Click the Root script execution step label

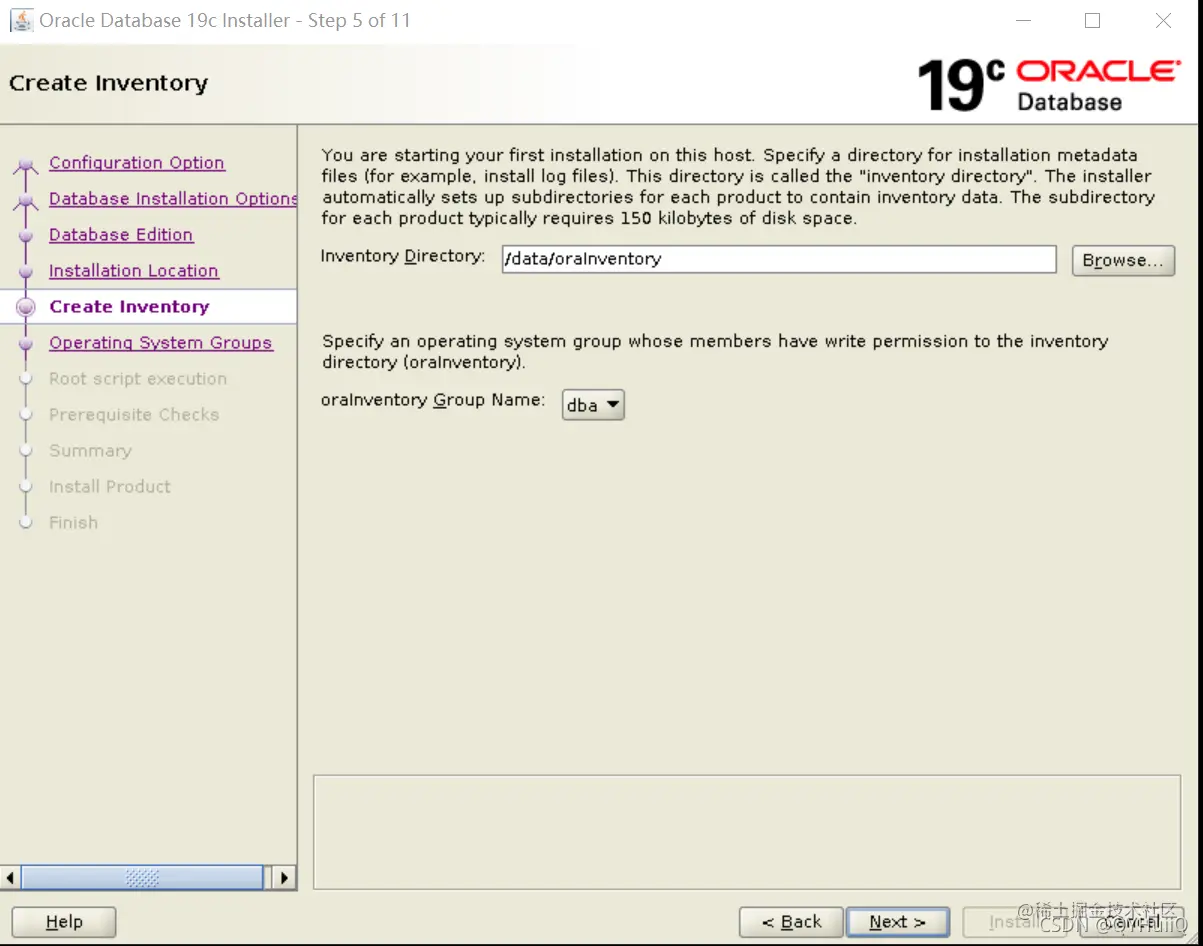tap(138, 379)
